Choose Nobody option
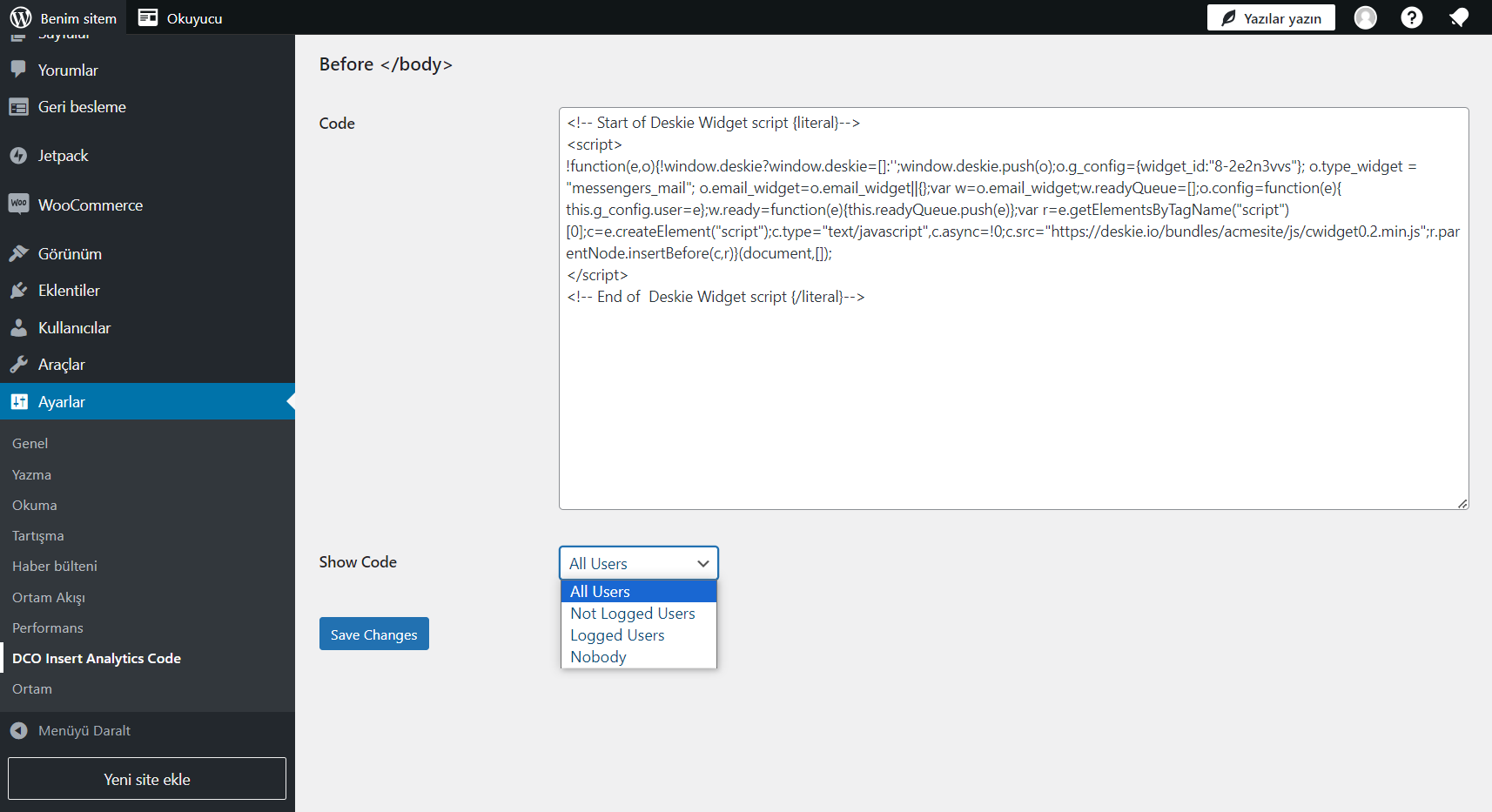 point(639,657)
